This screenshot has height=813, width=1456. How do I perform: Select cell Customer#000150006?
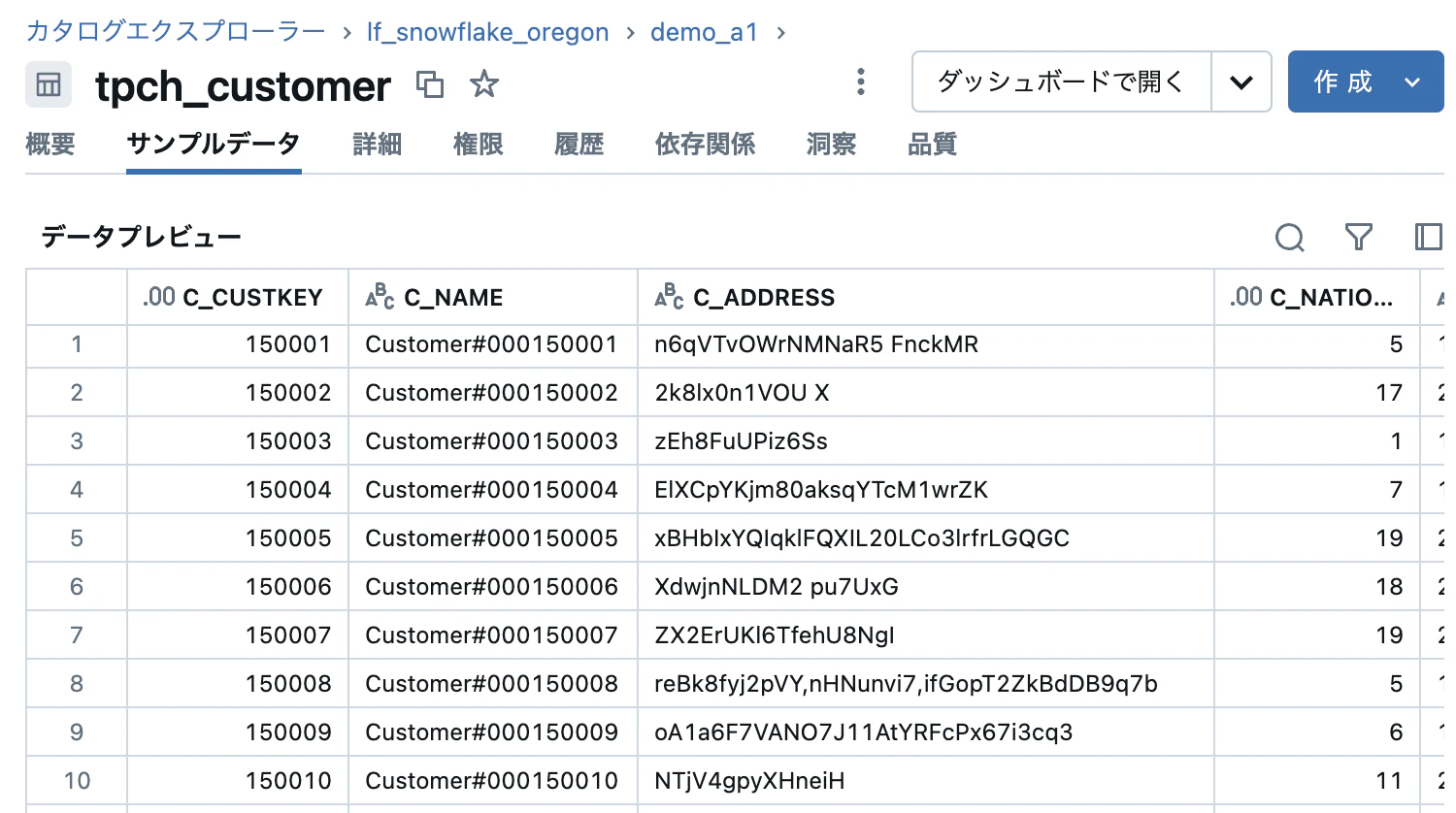coord(492,587)
